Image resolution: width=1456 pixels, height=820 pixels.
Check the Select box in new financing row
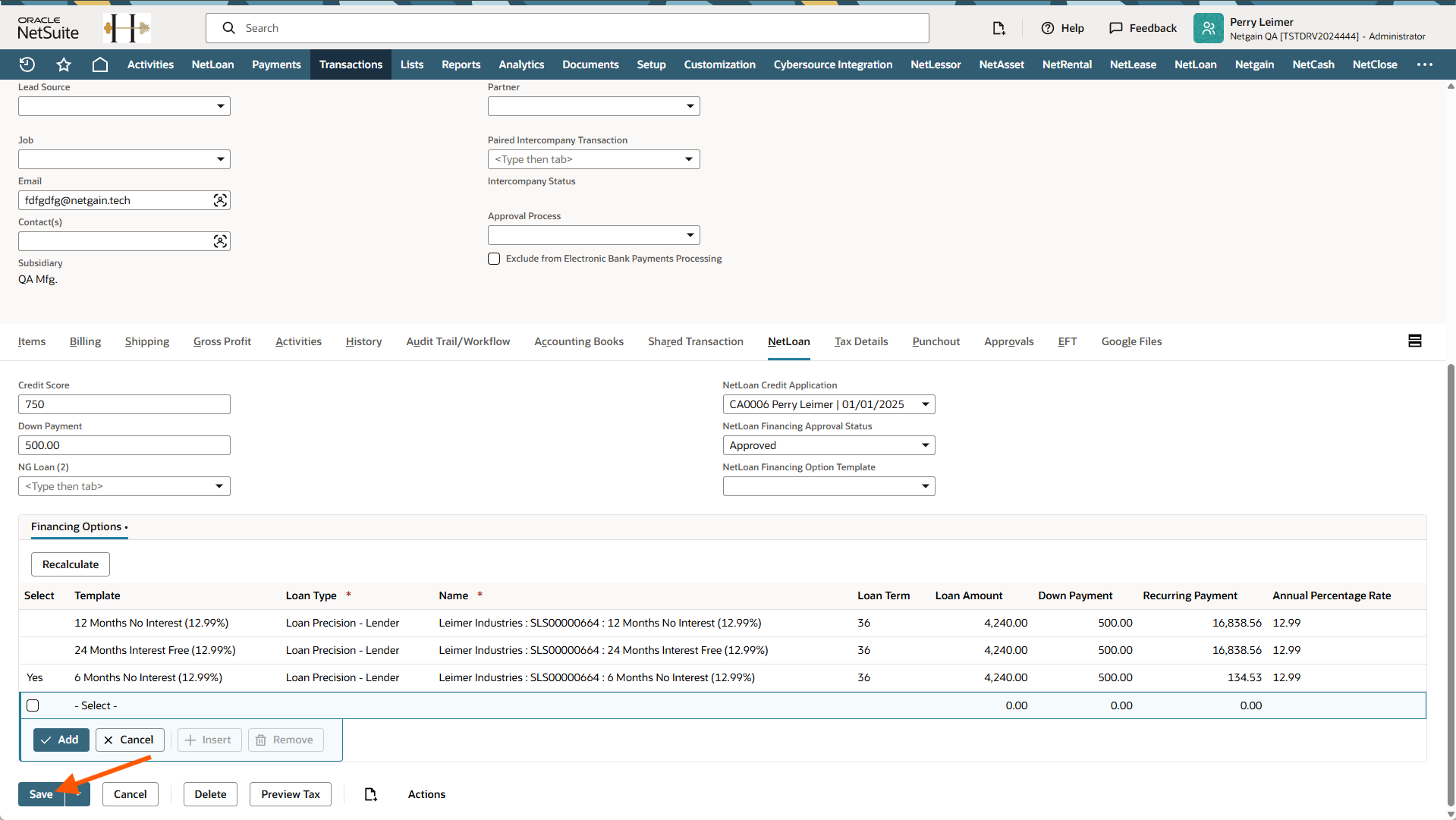(33, 705)
